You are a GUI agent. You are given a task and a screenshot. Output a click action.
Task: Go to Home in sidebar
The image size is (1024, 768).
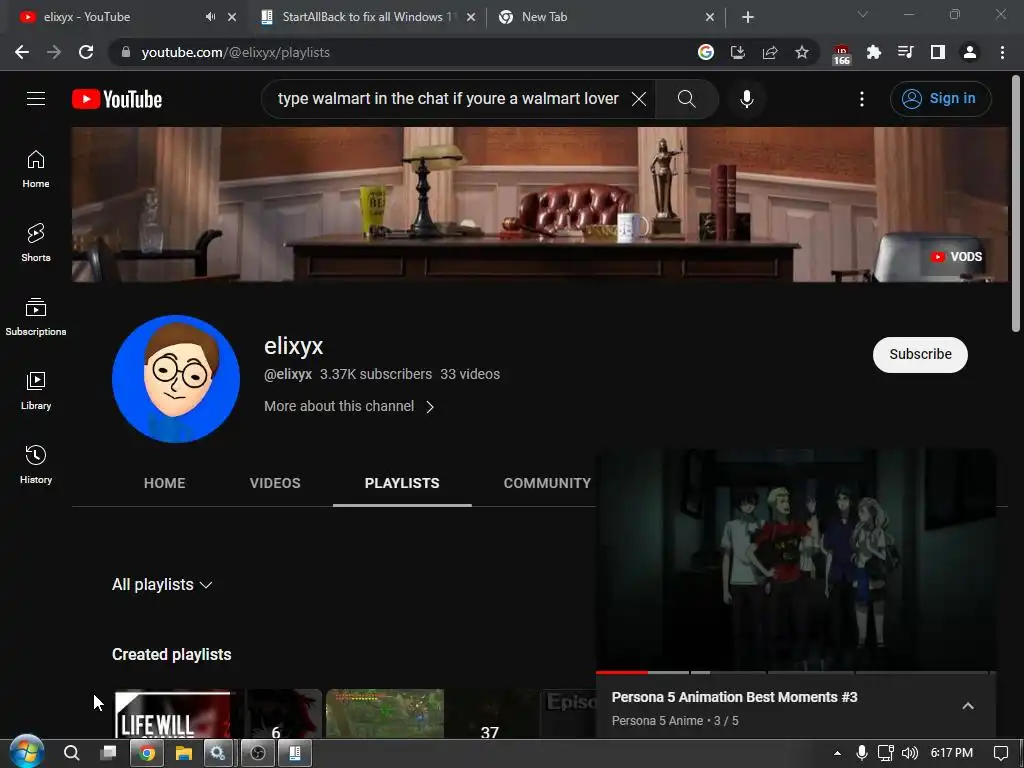coord(36,169)
